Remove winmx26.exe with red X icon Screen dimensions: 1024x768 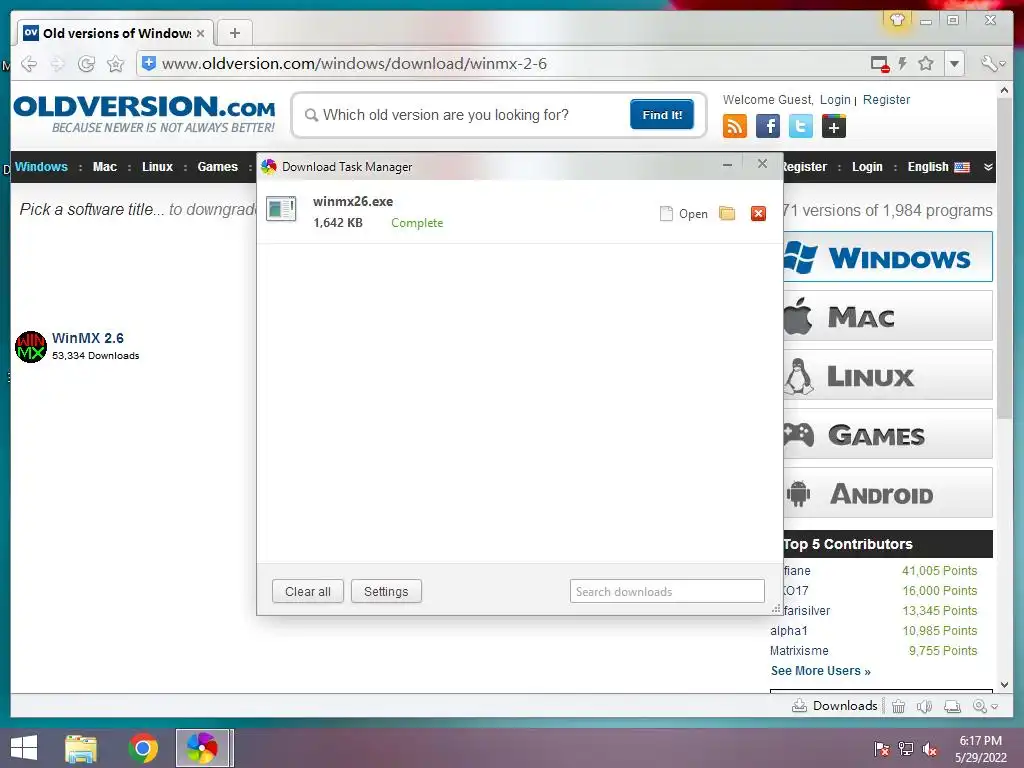[x=758, y=214]
